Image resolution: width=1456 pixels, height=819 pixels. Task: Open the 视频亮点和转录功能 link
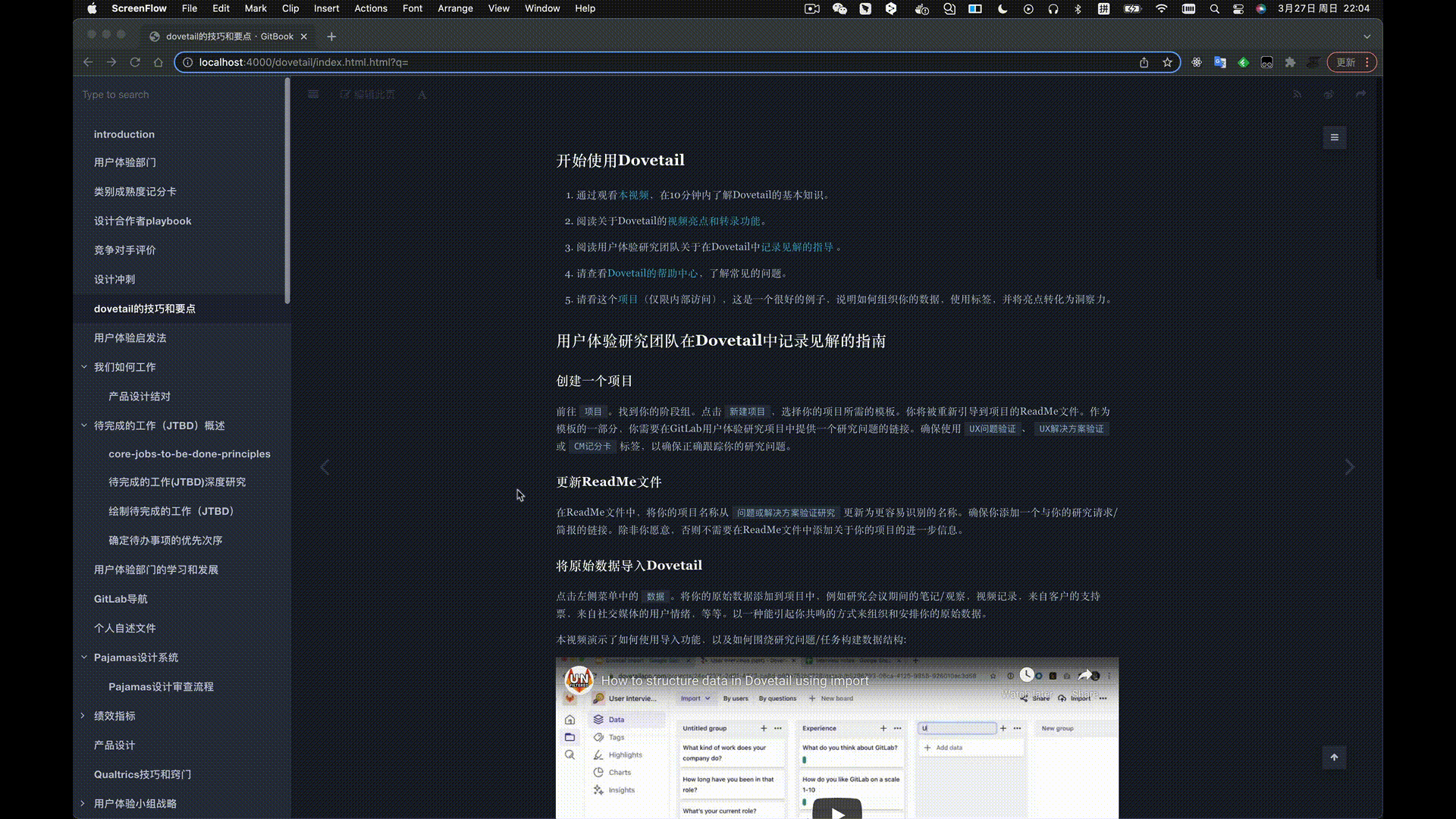pos(714,221)
